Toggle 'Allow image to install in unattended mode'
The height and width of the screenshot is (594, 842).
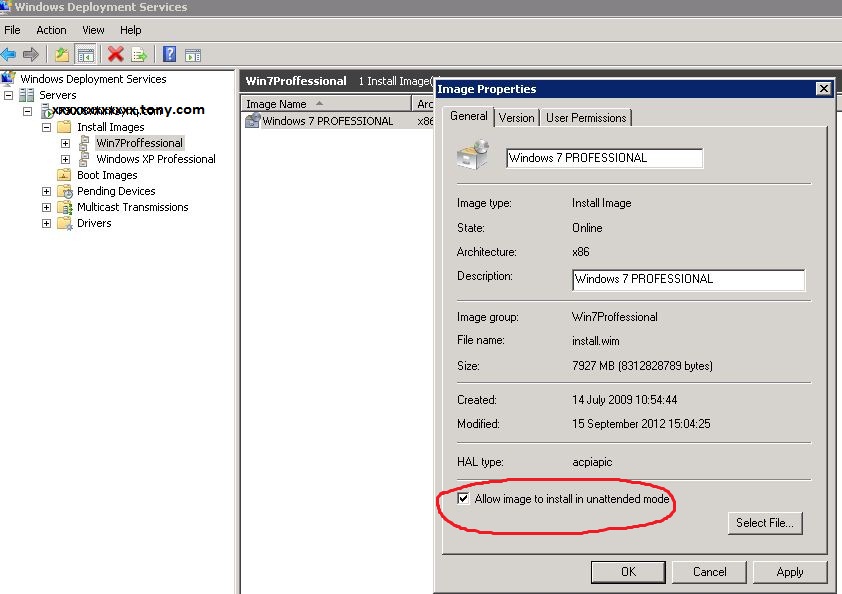[463, 498]
